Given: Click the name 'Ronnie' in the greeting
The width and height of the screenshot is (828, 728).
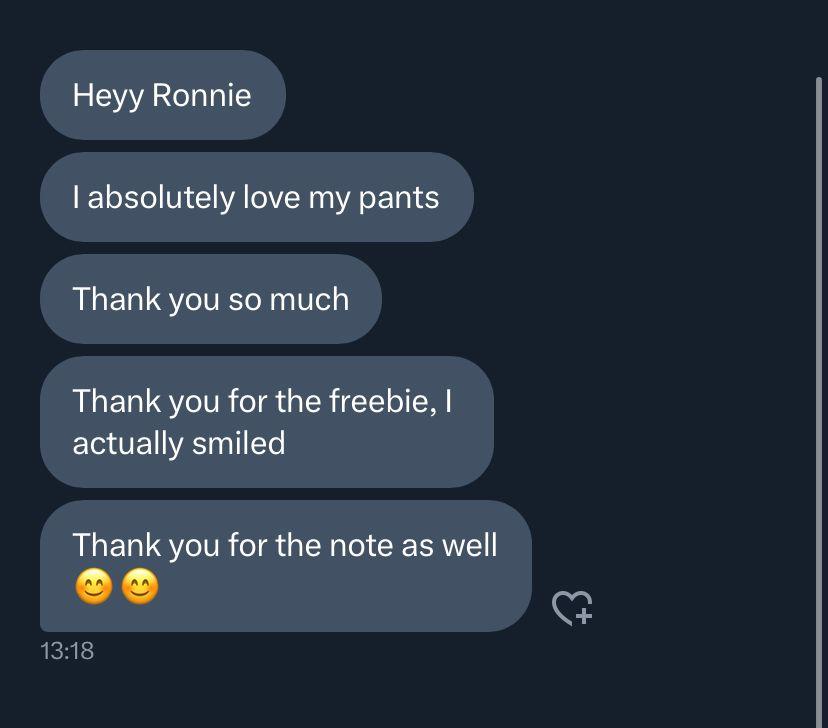Looking at the screenshot, I should coord(206,94).
